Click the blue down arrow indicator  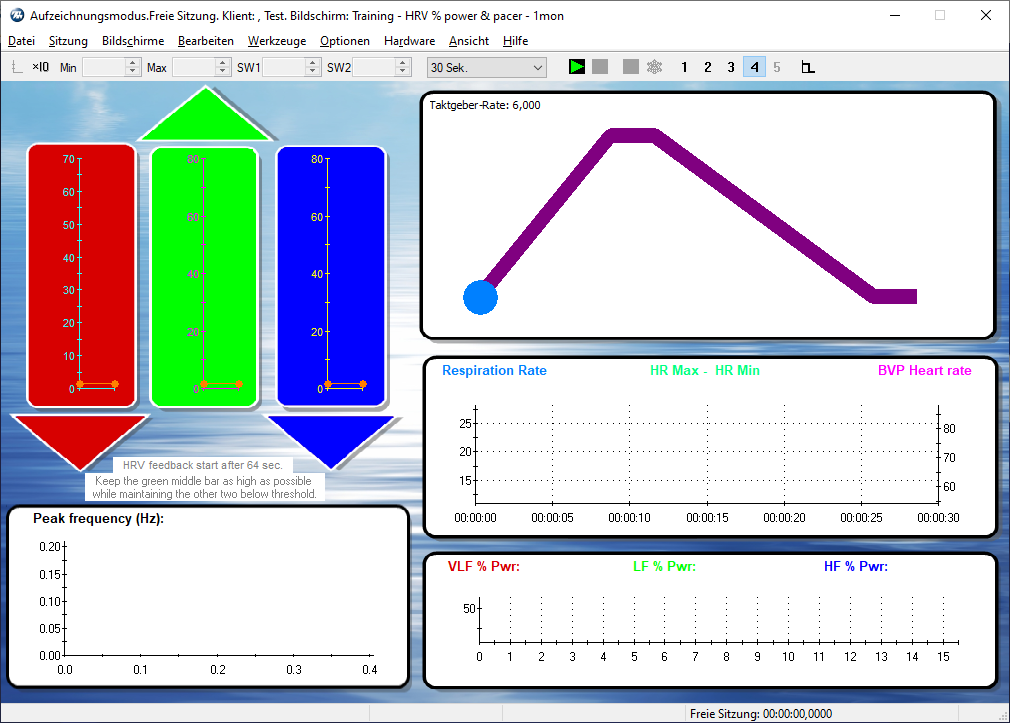pyautogui.click(x=330, y=439)
